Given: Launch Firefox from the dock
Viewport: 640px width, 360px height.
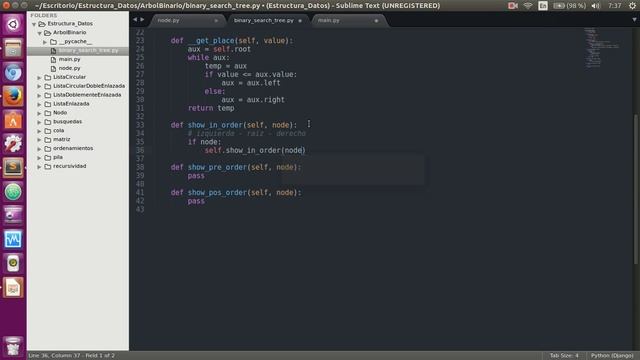Looking at the screenshot, I should click(13, 97).
